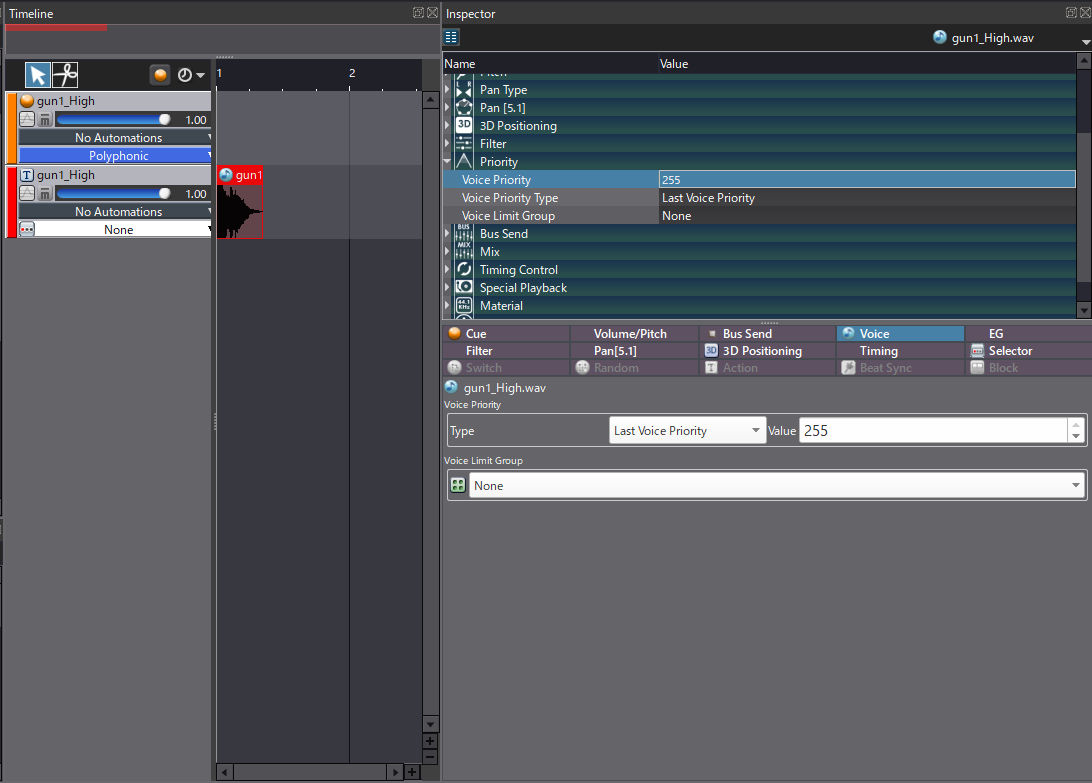Screen dimensions: 1092x783
Task: Open No Automations dropdown on Polyphonic cue track
Action: pyautogui.click(x=115, y=137)
